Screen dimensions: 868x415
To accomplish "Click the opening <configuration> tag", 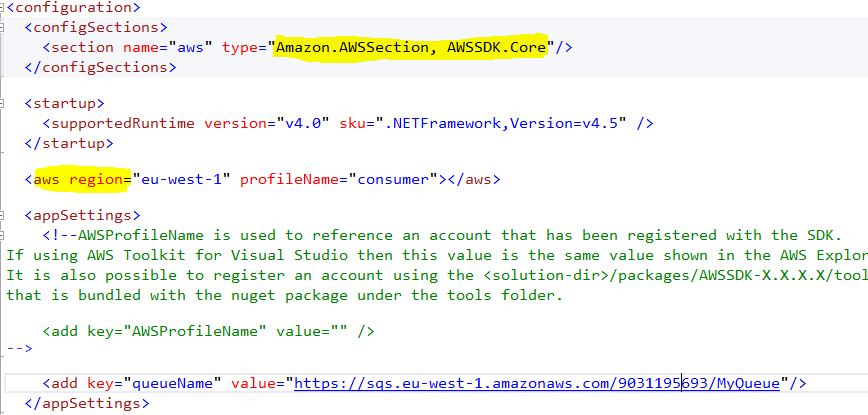I will [x=74, y=8].
